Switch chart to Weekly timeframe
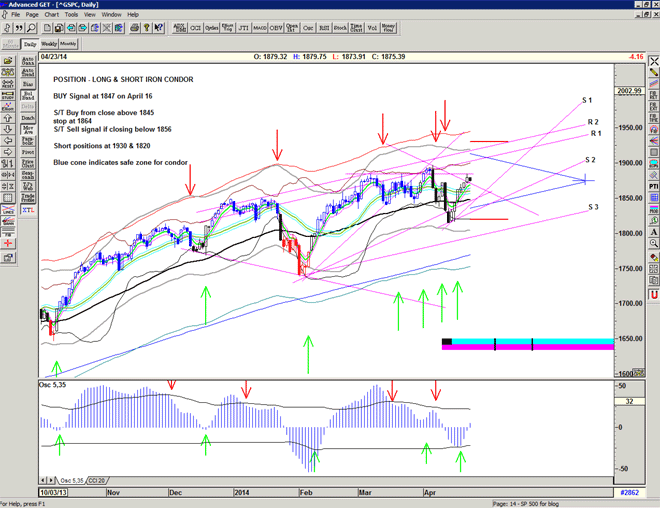The image size is (660, 508). pyautogui.click(x=49, y=44)
